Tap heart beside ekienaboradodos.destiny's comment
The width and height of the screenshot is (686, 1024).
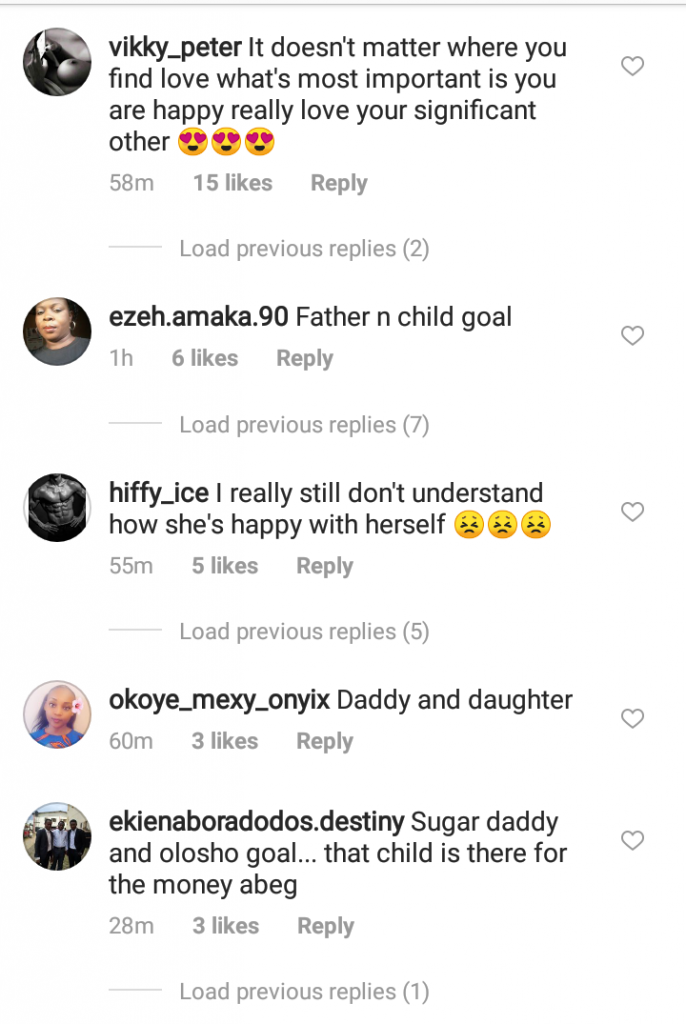[632, 842]
